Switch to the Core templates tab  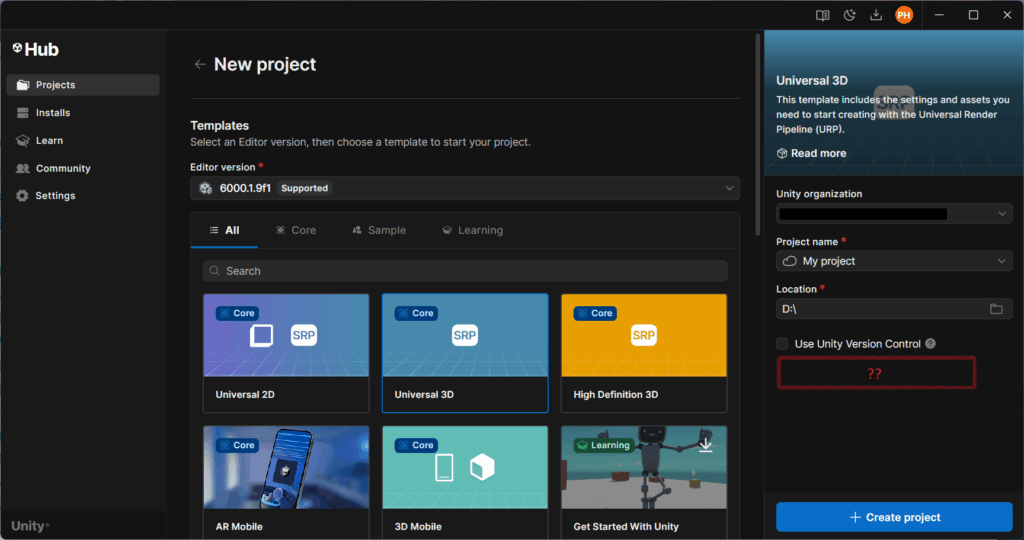click(296, 230)
